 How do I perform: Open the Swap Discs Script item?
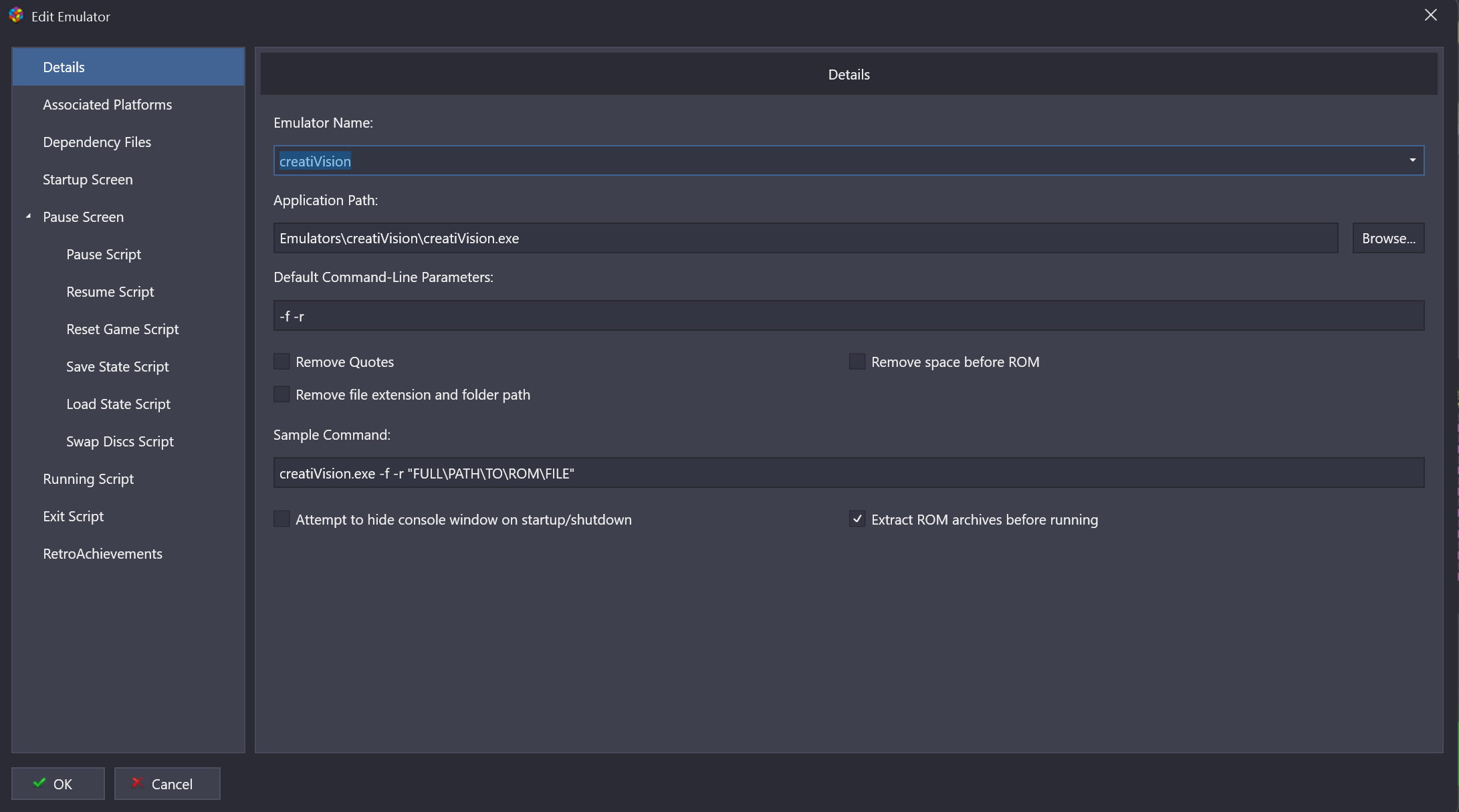click(120, 441)
